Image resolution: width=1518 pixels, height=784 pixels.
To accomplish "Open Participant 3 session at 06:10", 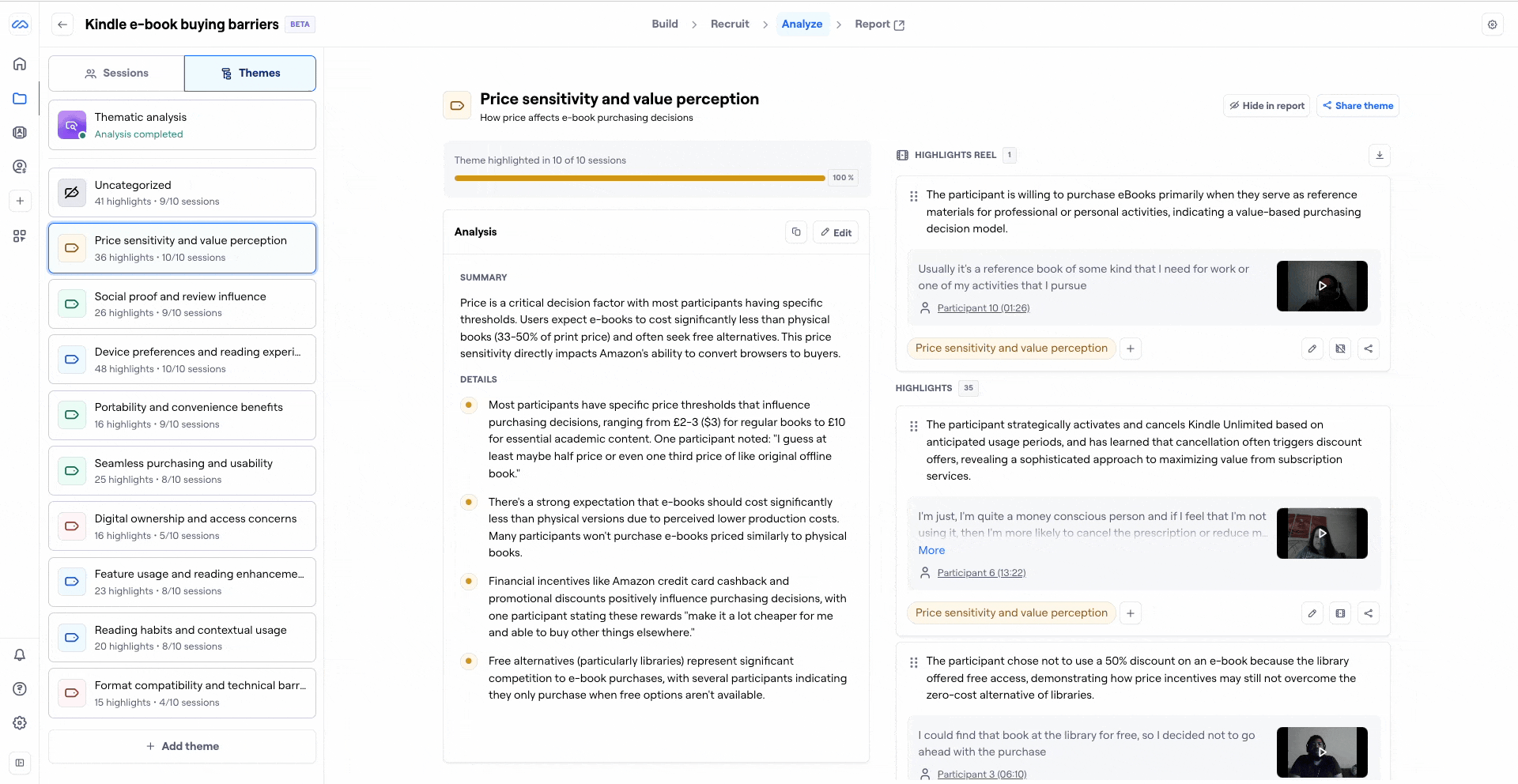I will click(x=981, y=774).
